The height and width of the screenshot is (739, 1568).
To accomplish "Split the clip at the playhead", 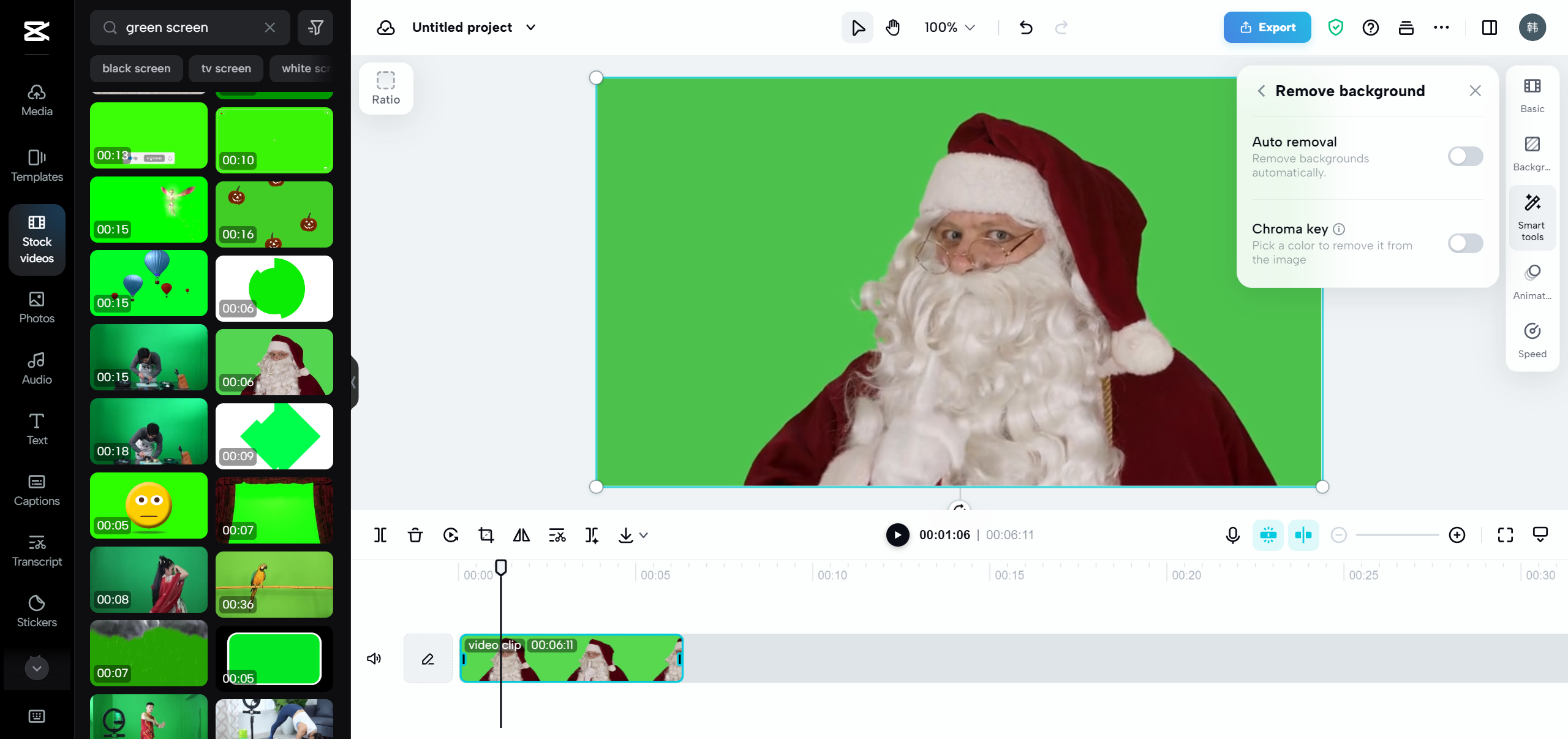I will tap(380, 535).
